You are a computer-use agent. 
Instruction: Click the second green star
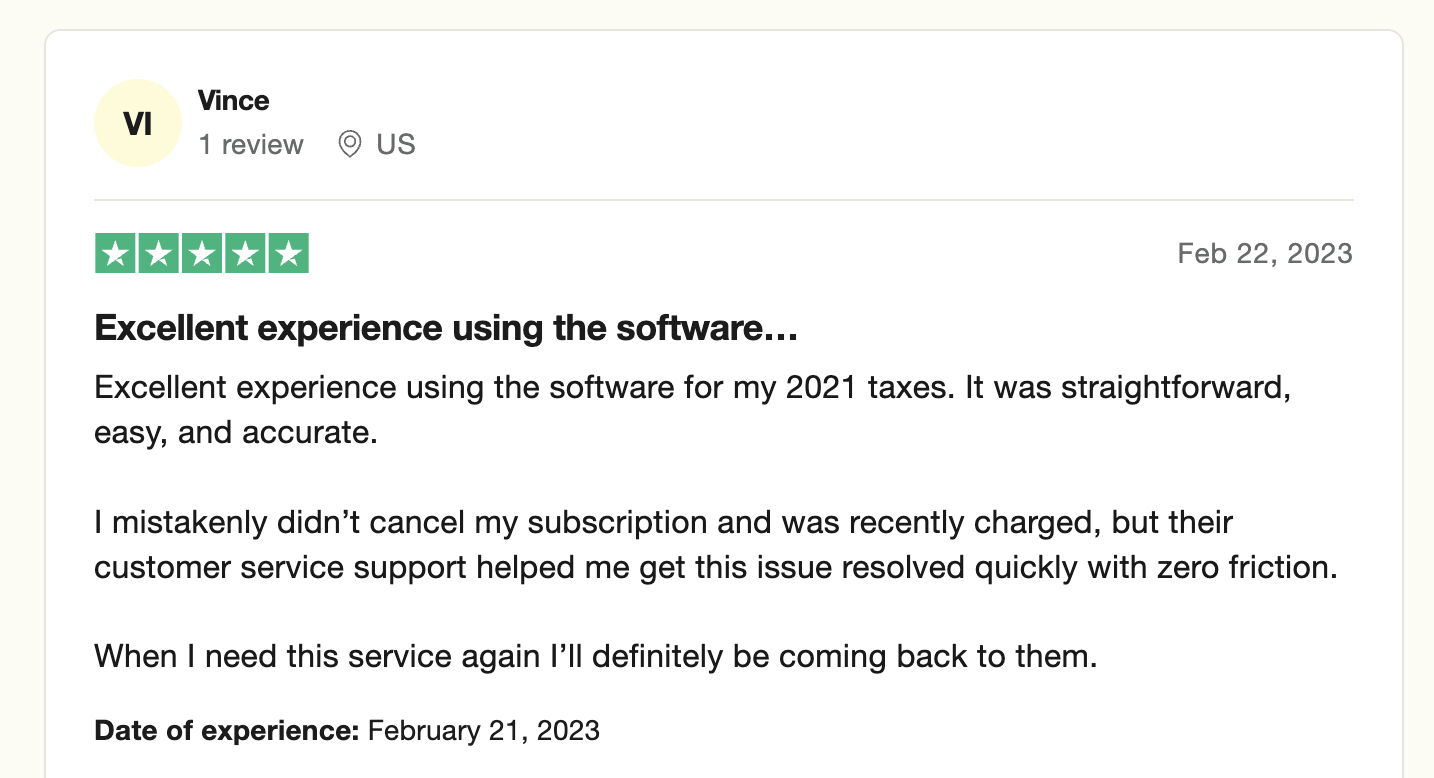159,254
